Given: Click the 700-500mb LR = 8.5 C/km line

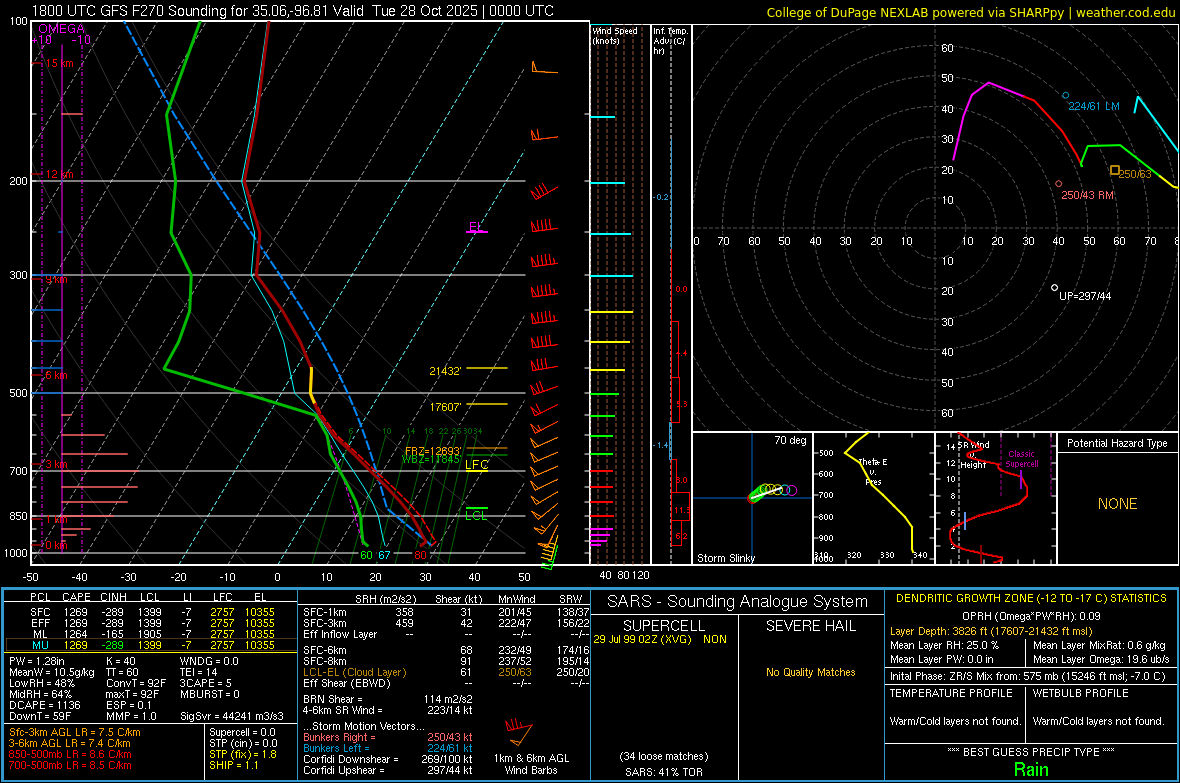Looking at the screenshot, I should [70, 766].
